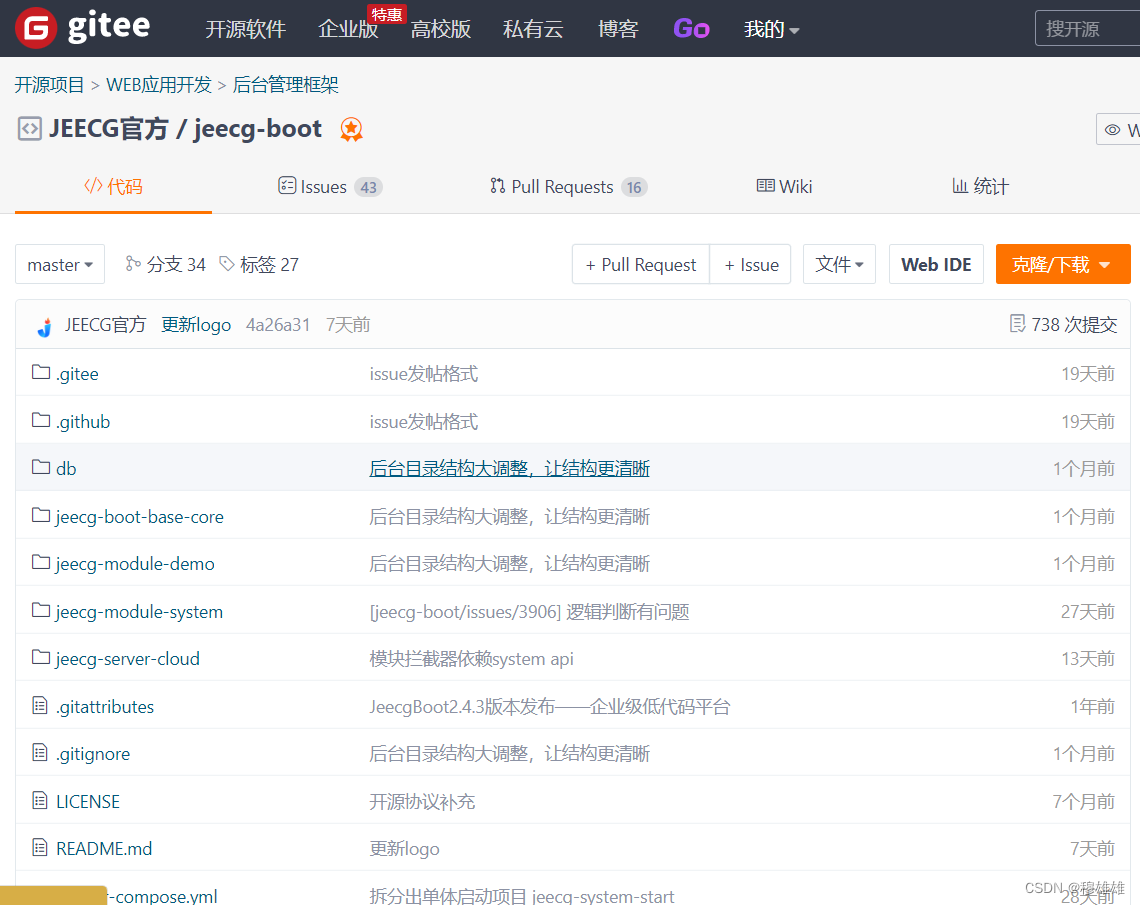Image resolution: width=1140 pixels, height=905 pixels.
Task: Open the master branch dropdown
Action: [60, 265]
